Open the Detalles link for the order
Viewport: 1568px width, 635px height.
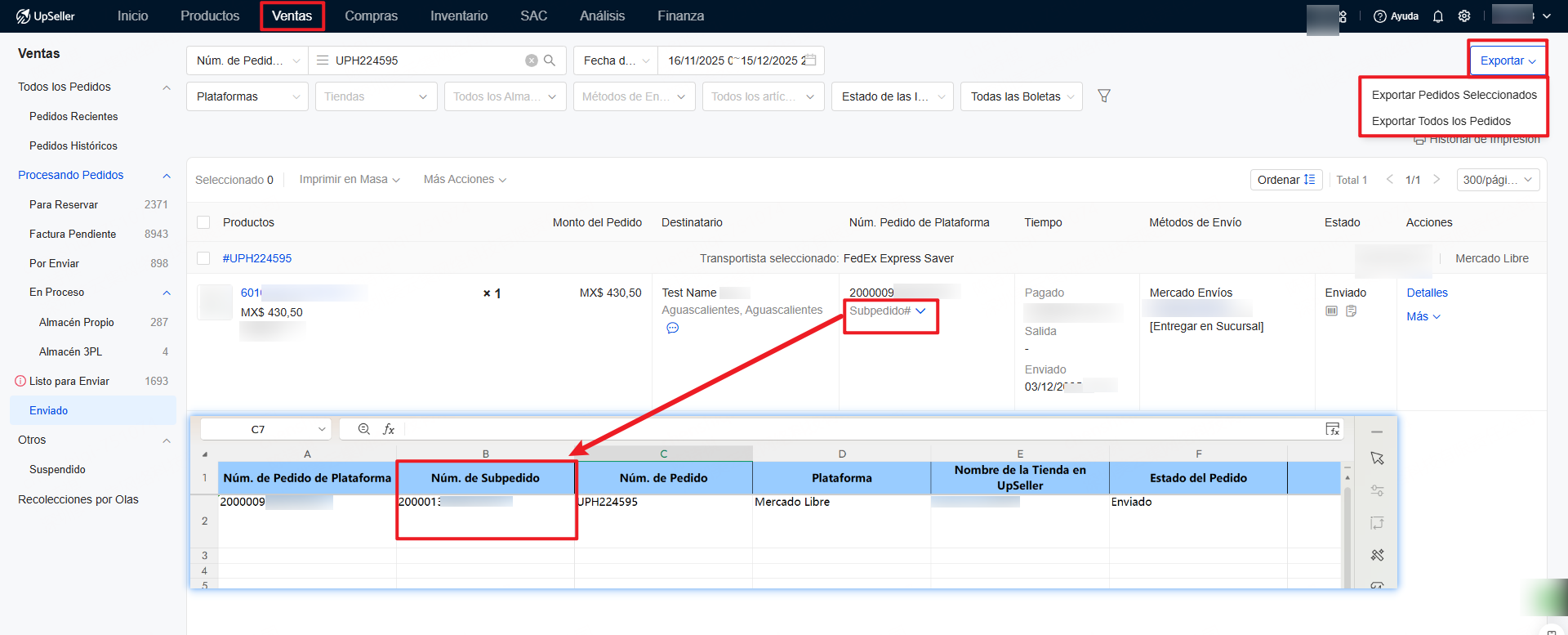click(x=1427, y=293)
